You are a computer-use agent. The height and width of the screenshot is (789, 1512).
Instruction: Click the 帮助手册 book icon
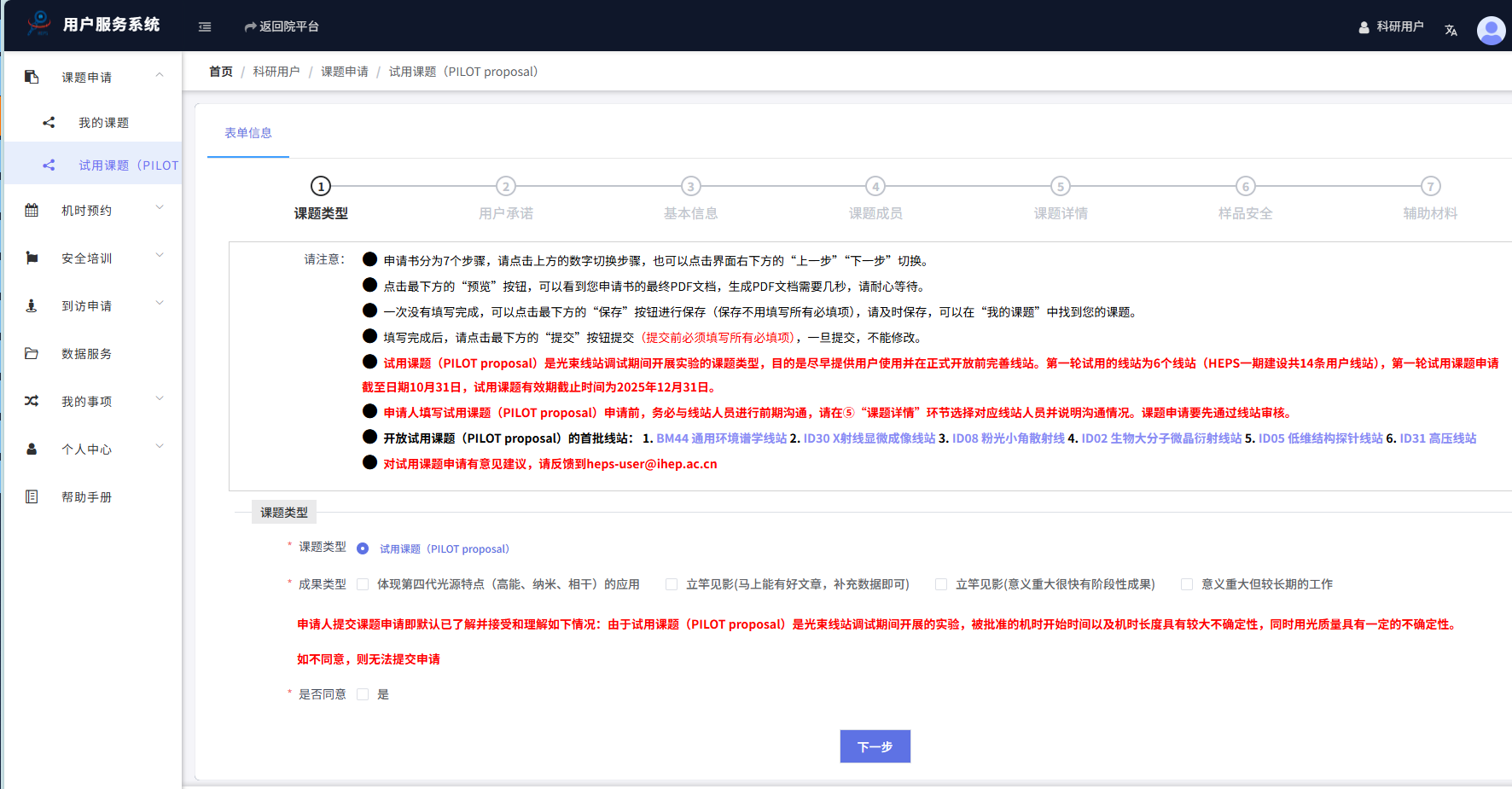32,497
